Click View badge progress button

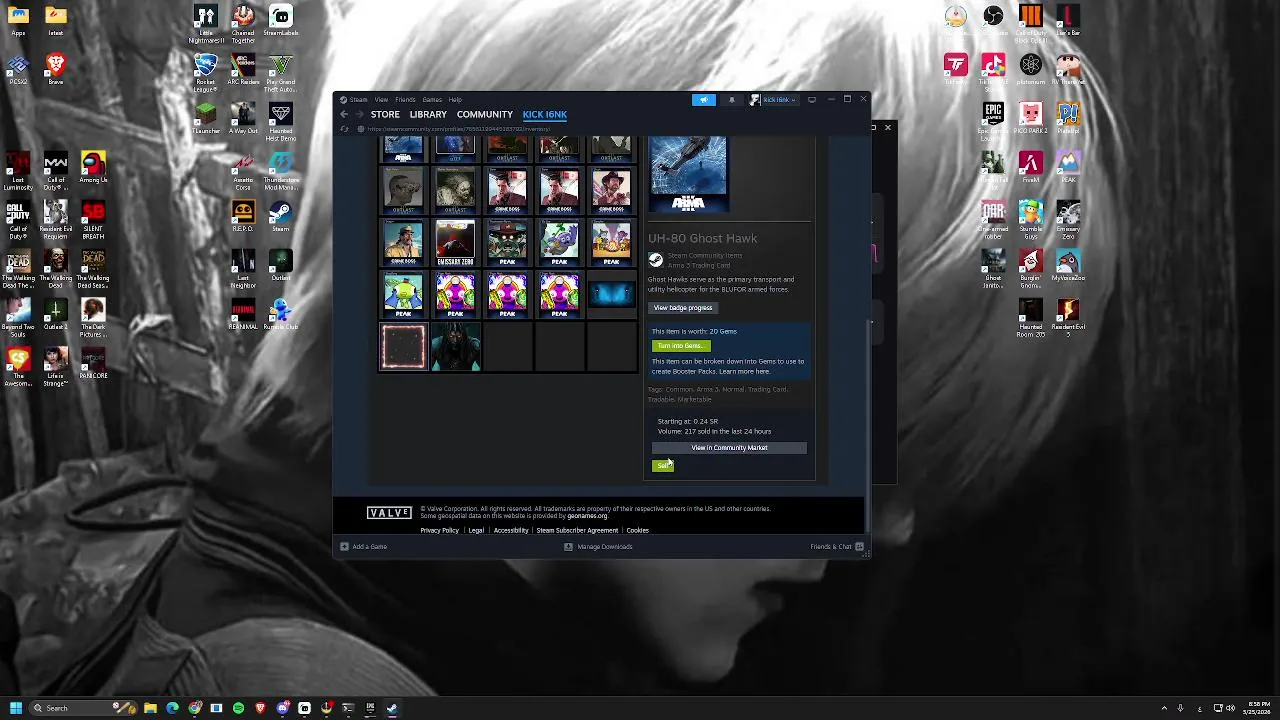click(x=683, y=308)
